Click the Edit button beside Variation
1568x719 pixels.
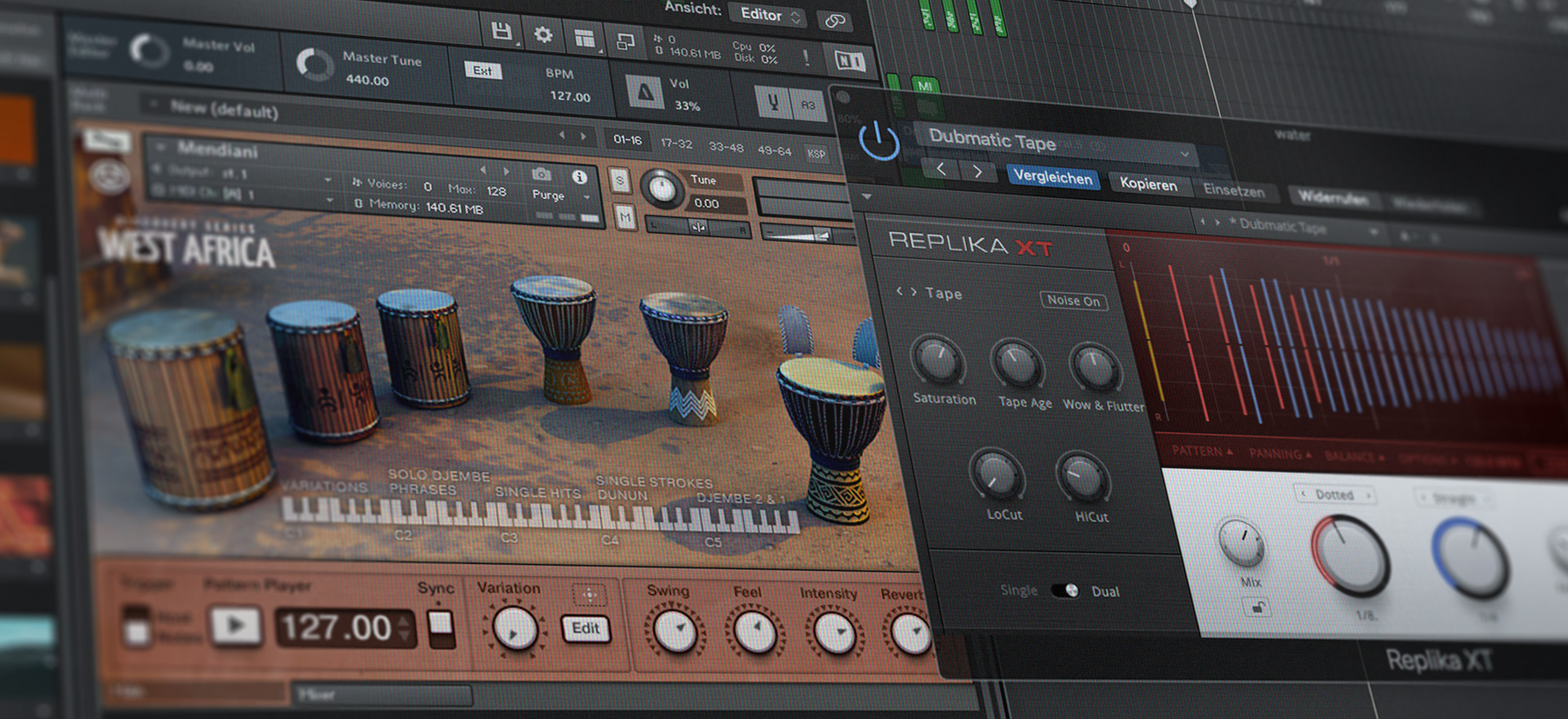click(x=586, y=627)
